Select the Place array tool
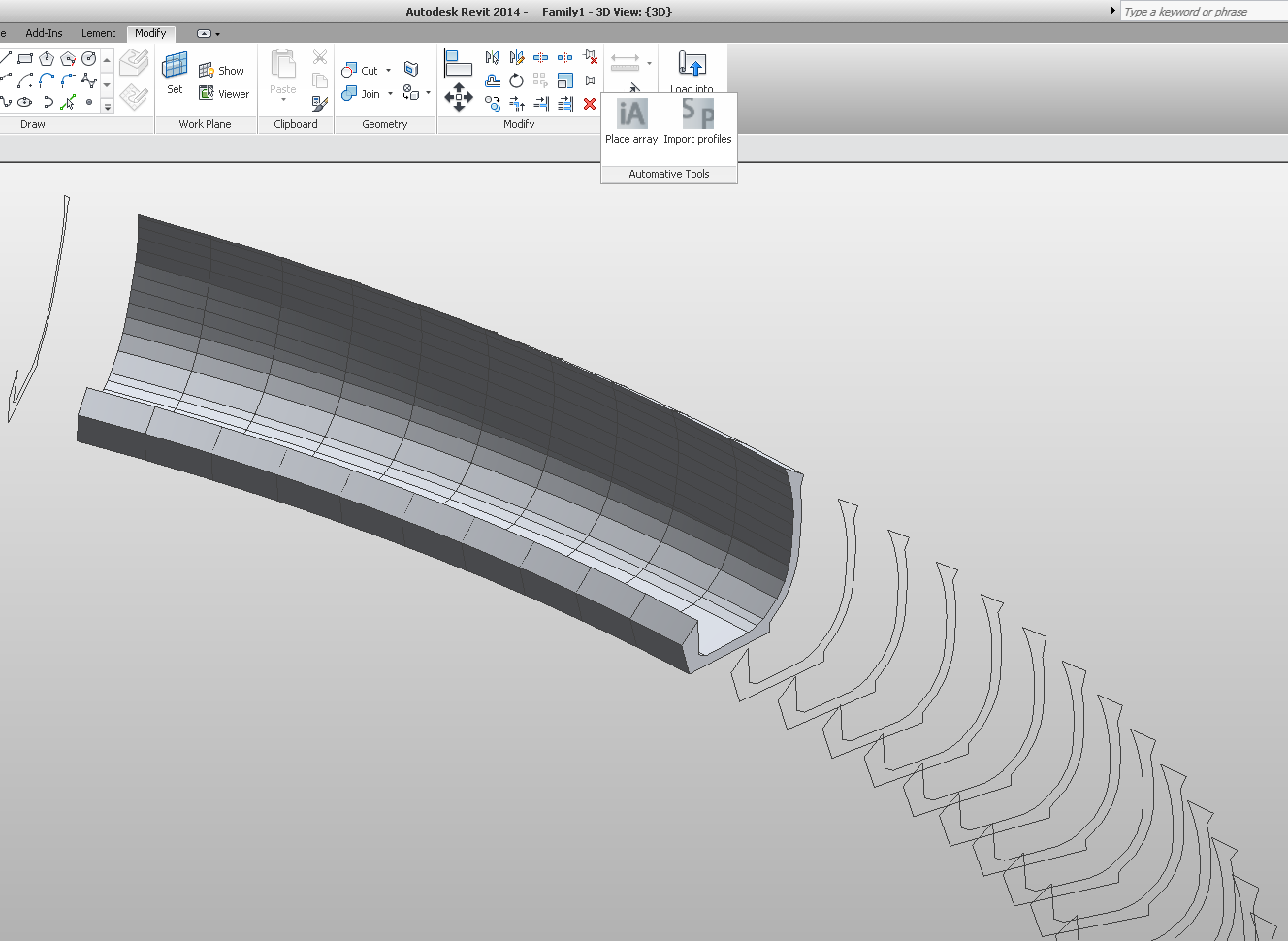Screen dimensions: 1288x941 [x=631, y=116]
